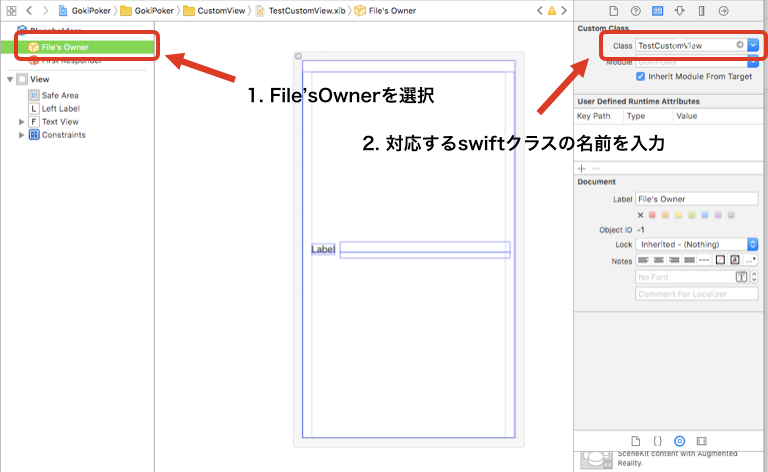This screenshot has height=472, width=768.
Task: Pick the green label color
Action: [x=692, y=215]
